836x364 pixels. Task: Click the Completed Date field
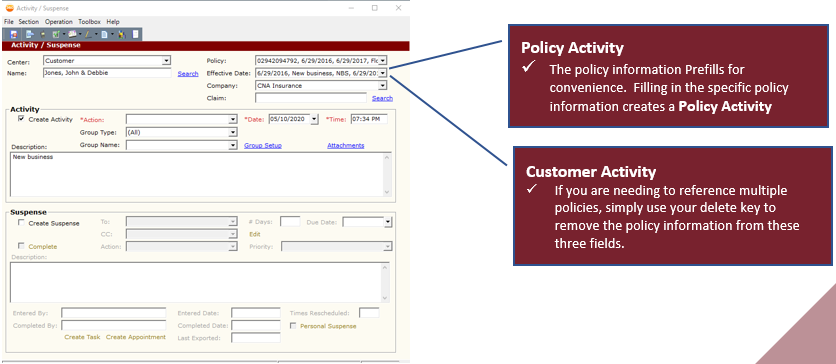pyautogui.click(x=256, y=325)
